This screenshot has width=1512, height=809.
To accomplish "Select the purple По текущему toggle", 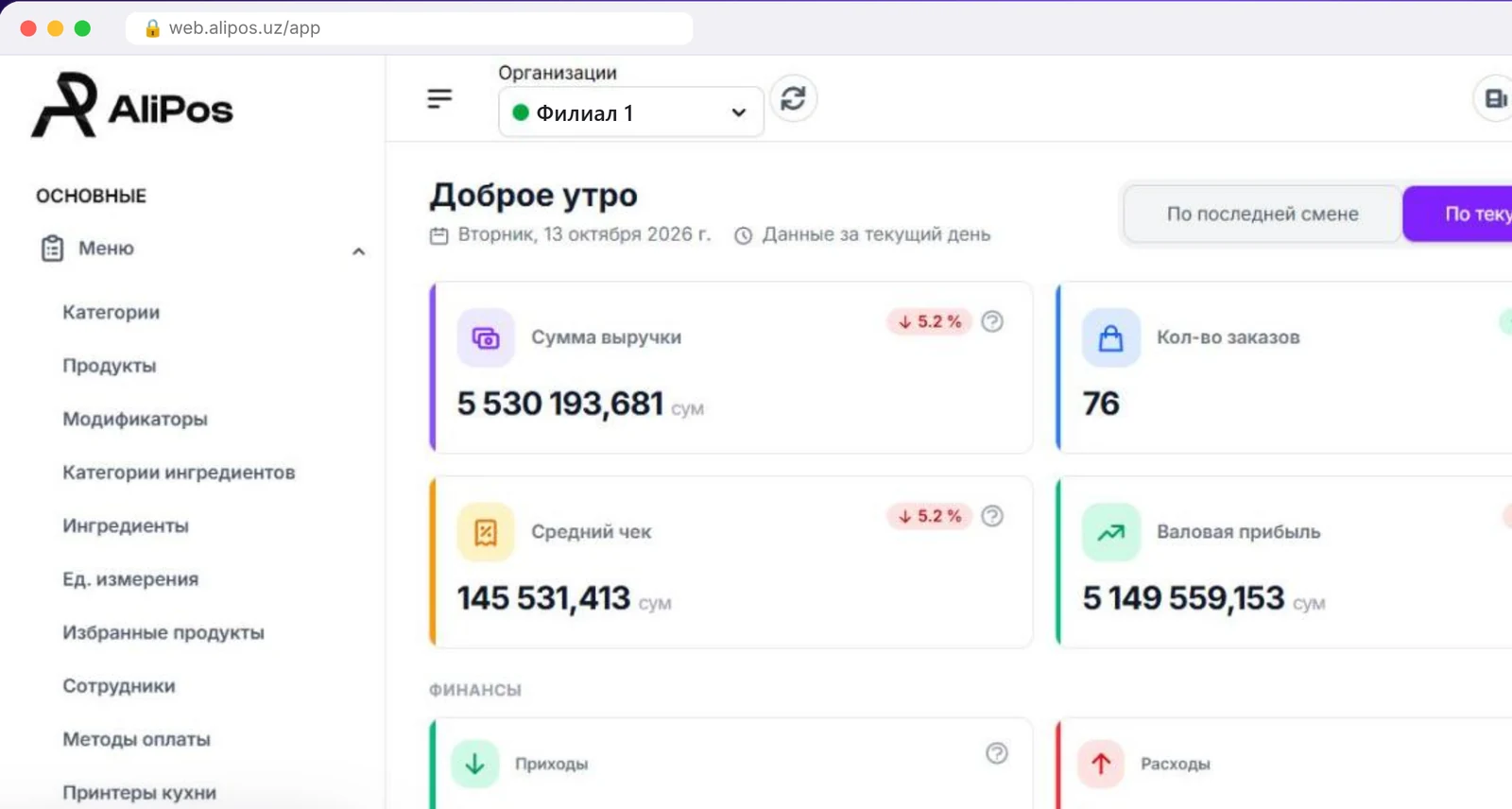I will coord(1458,214).
